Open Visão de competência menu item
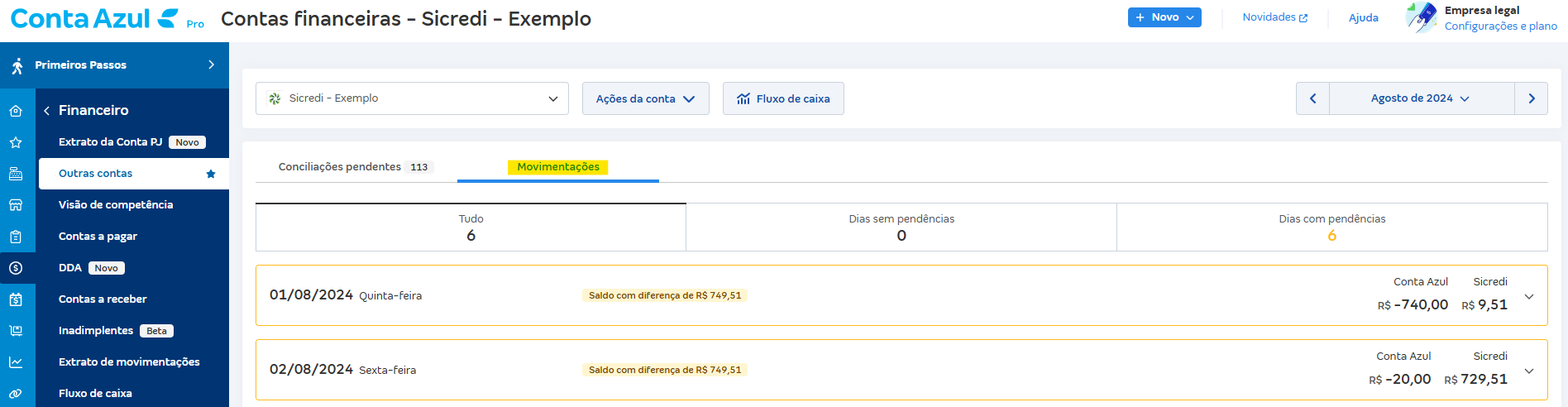This screenshot has width=1568, height=407. 133,205
